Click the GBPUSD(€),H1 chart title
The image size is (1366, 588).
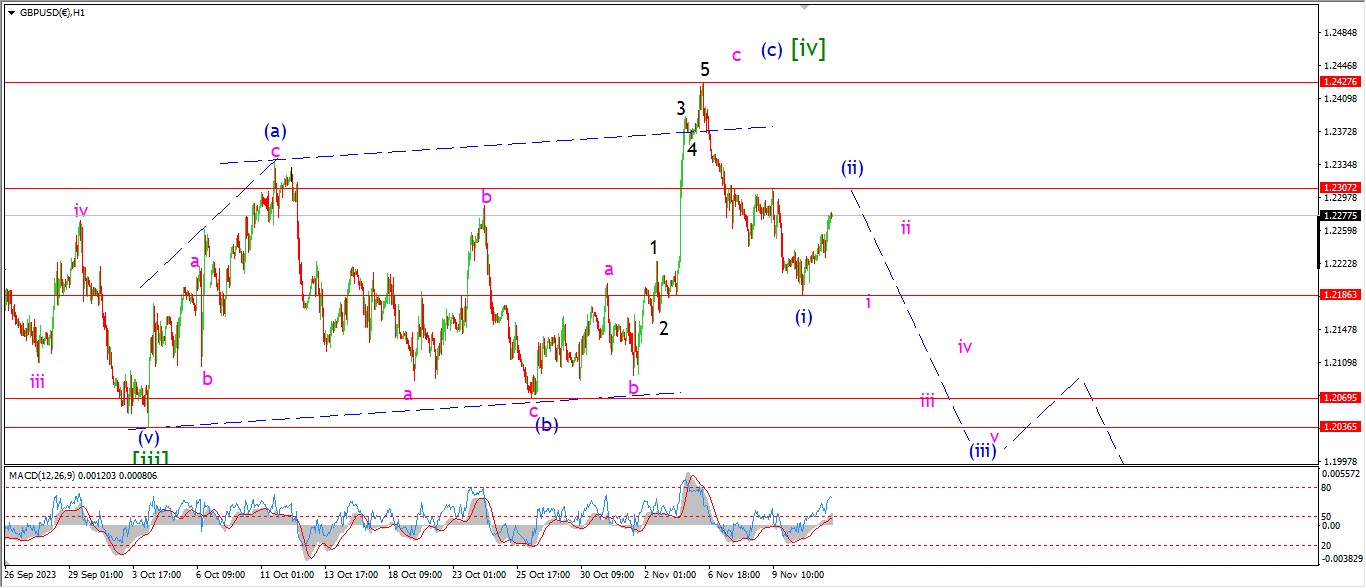pyautogui.click(x=46, y=13)
